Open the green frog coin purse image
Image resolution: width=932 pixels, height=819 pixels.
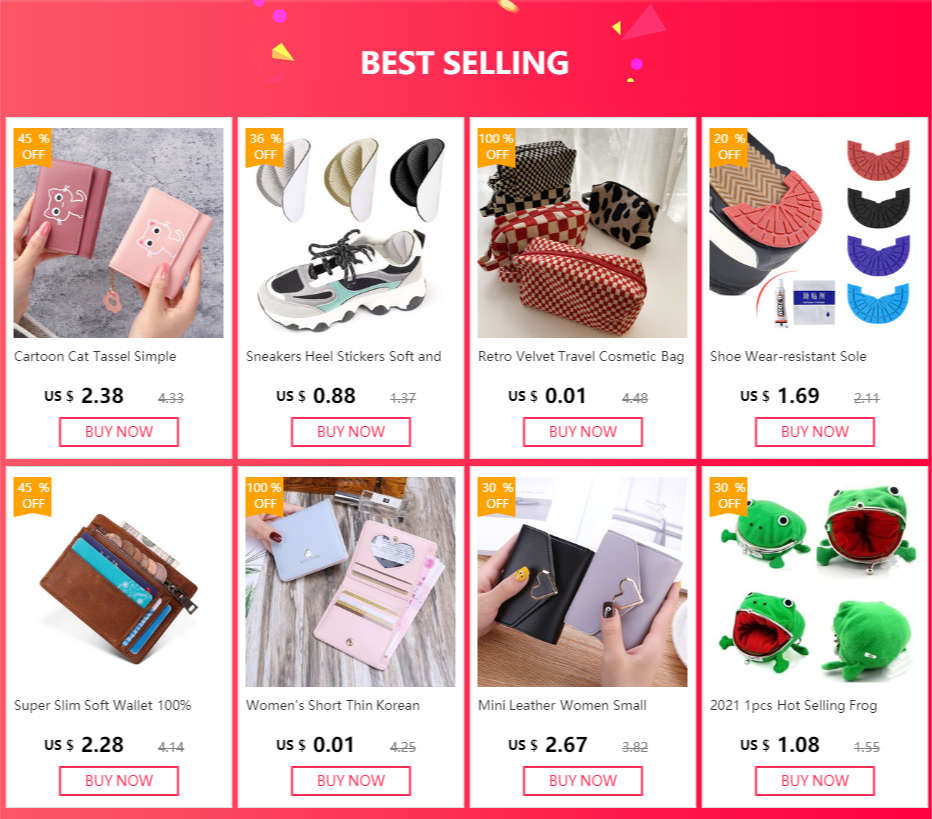(x=815, y=582)
